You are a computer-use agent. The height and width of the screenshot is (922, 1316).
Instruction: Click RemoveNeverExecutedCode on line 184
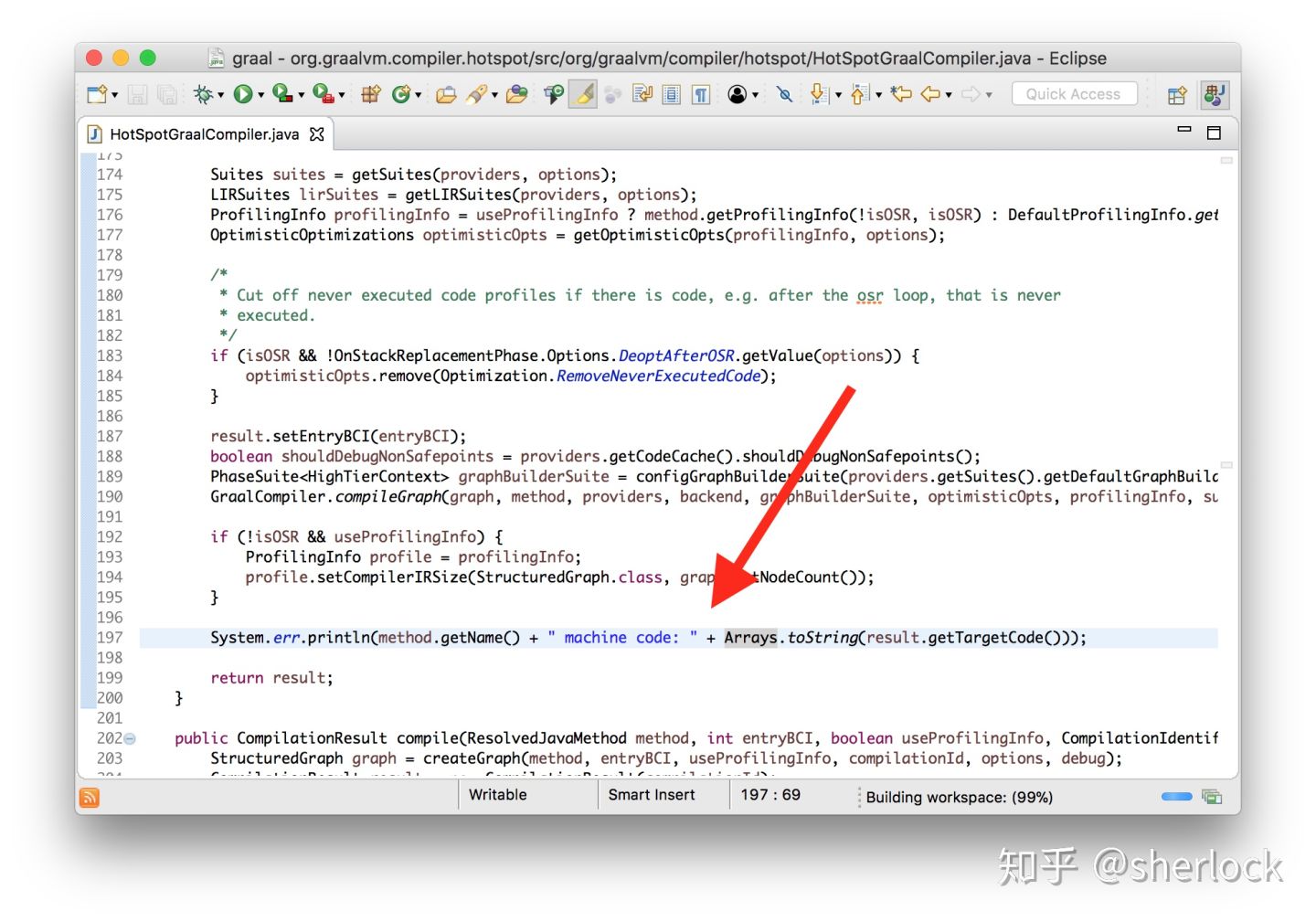[658, 376]
